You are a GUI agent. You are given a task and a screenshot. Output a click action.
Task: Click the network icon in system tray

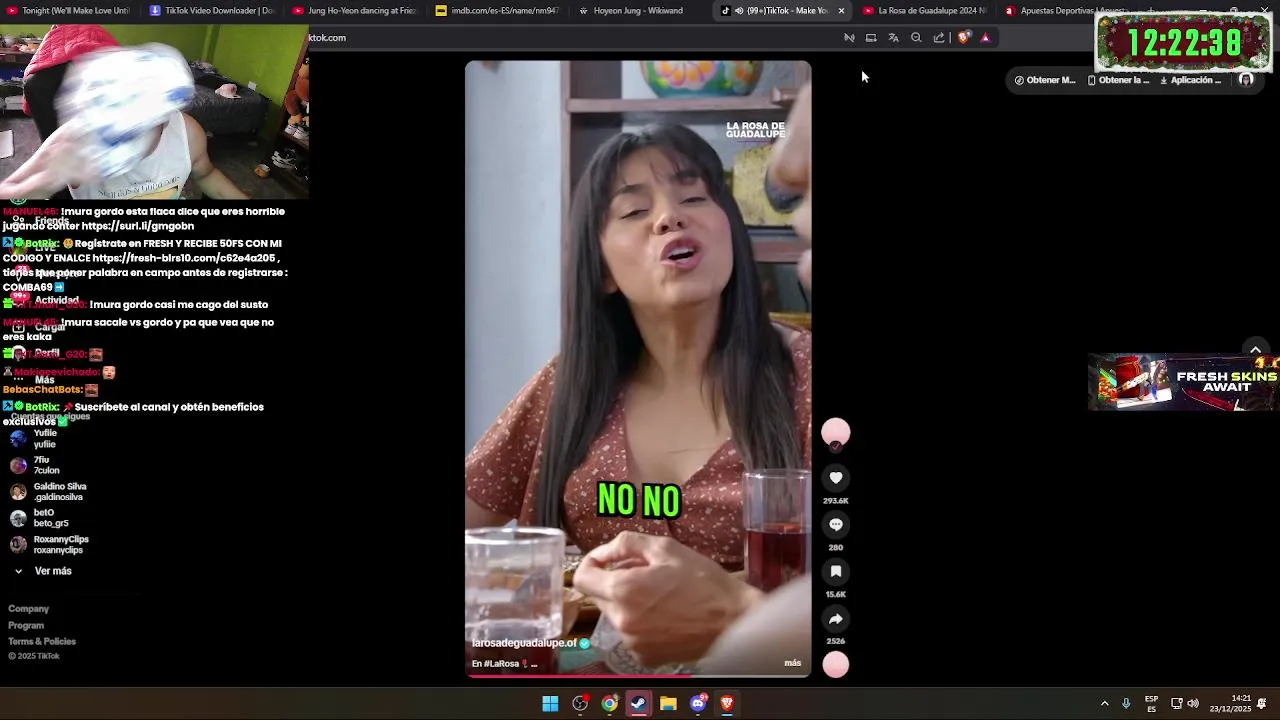(1177, 704)
